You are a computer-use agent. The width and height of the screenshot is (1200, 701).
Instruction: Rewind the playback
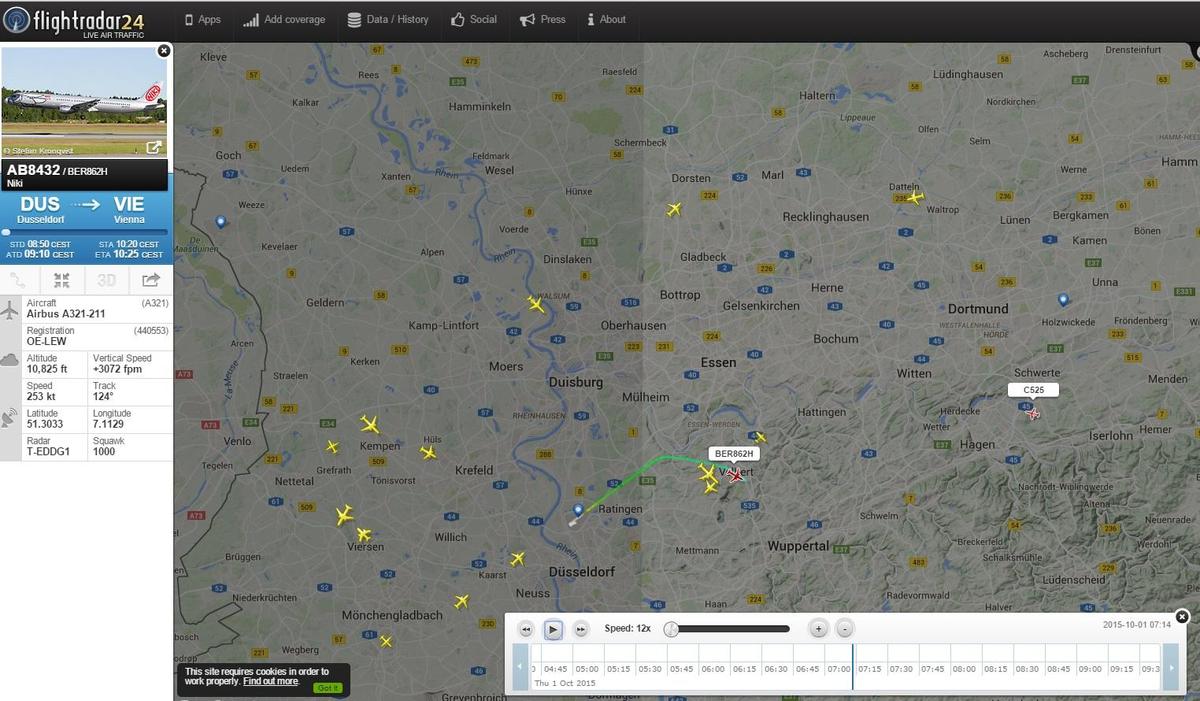(x=526, y=629)
